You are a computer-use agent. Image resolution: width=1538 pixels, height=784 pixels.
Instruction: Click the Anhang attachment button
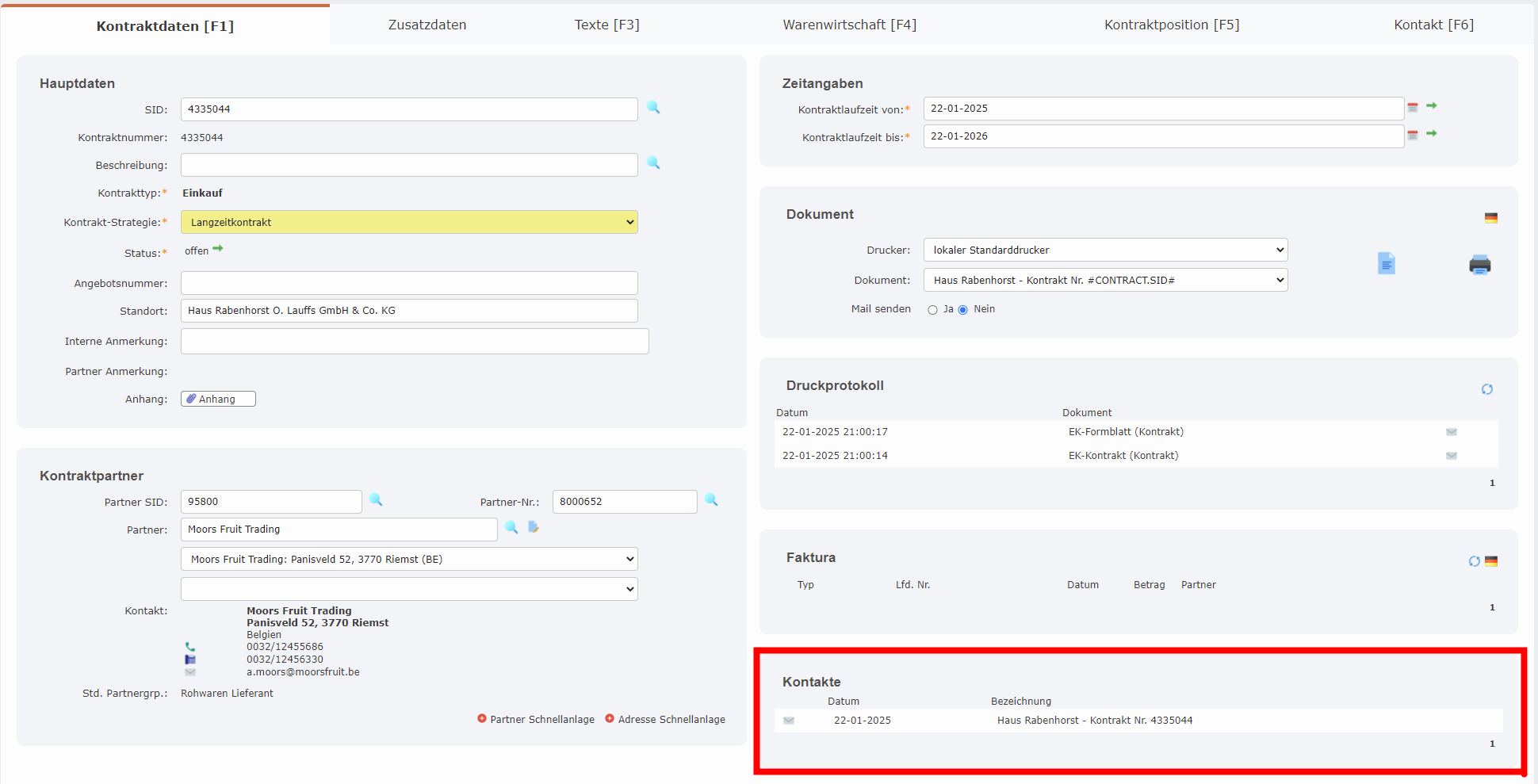click(217, 398)
